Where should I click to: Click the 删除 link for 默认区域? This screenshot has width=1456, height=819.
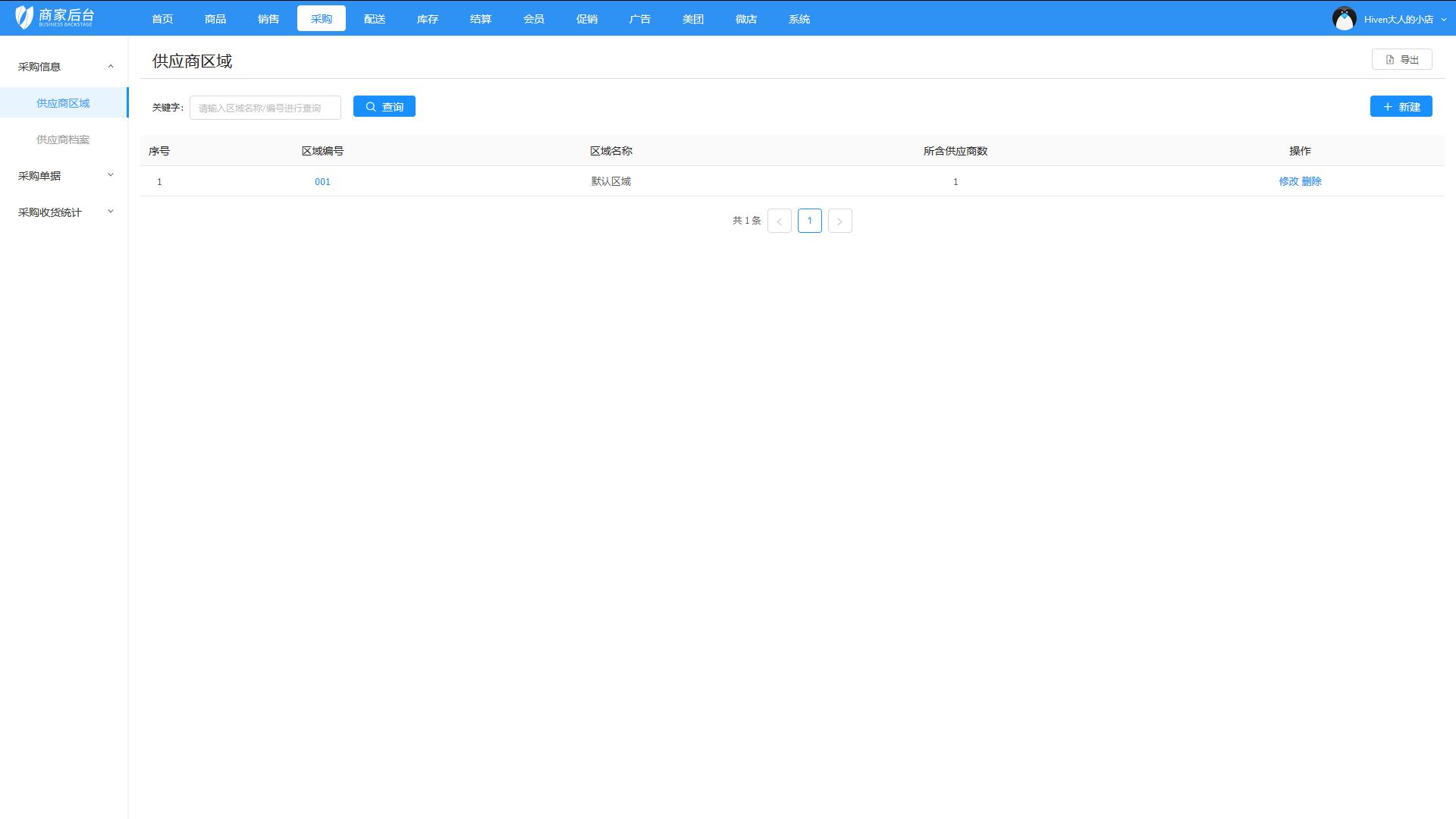coord(1312,181)
